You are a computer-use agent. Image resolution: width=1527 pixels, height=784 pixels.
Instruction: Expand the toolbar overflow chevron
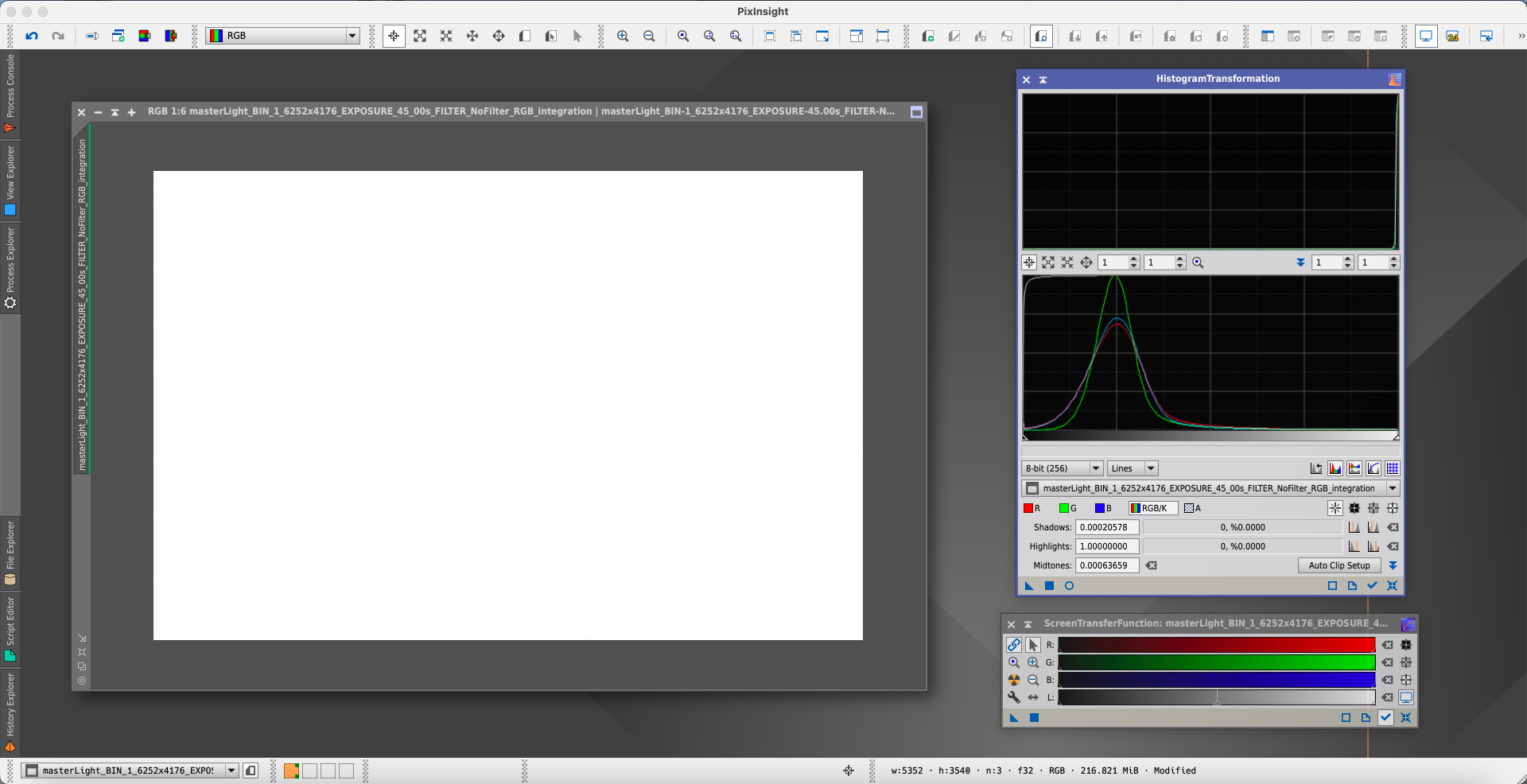[x=1520, y=36]
